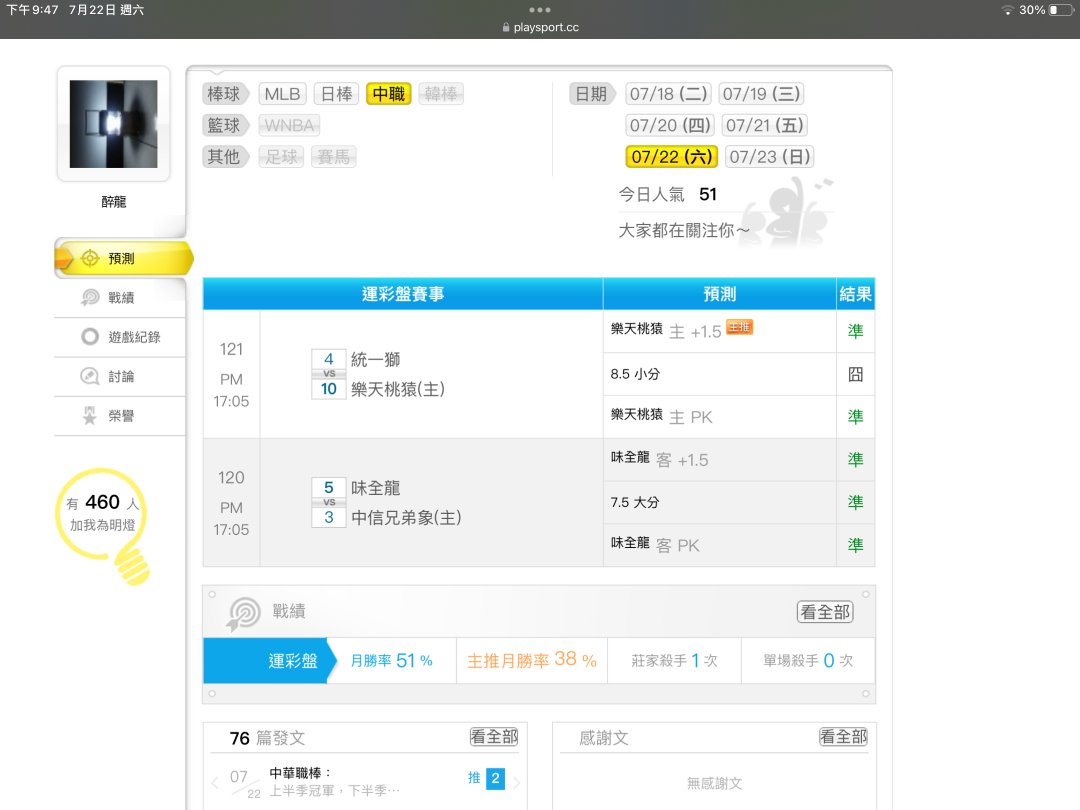This screenshot has width=1080, height=810.
Task: Tap the Wi-Fi status icon
Action: click(1008, 10)
